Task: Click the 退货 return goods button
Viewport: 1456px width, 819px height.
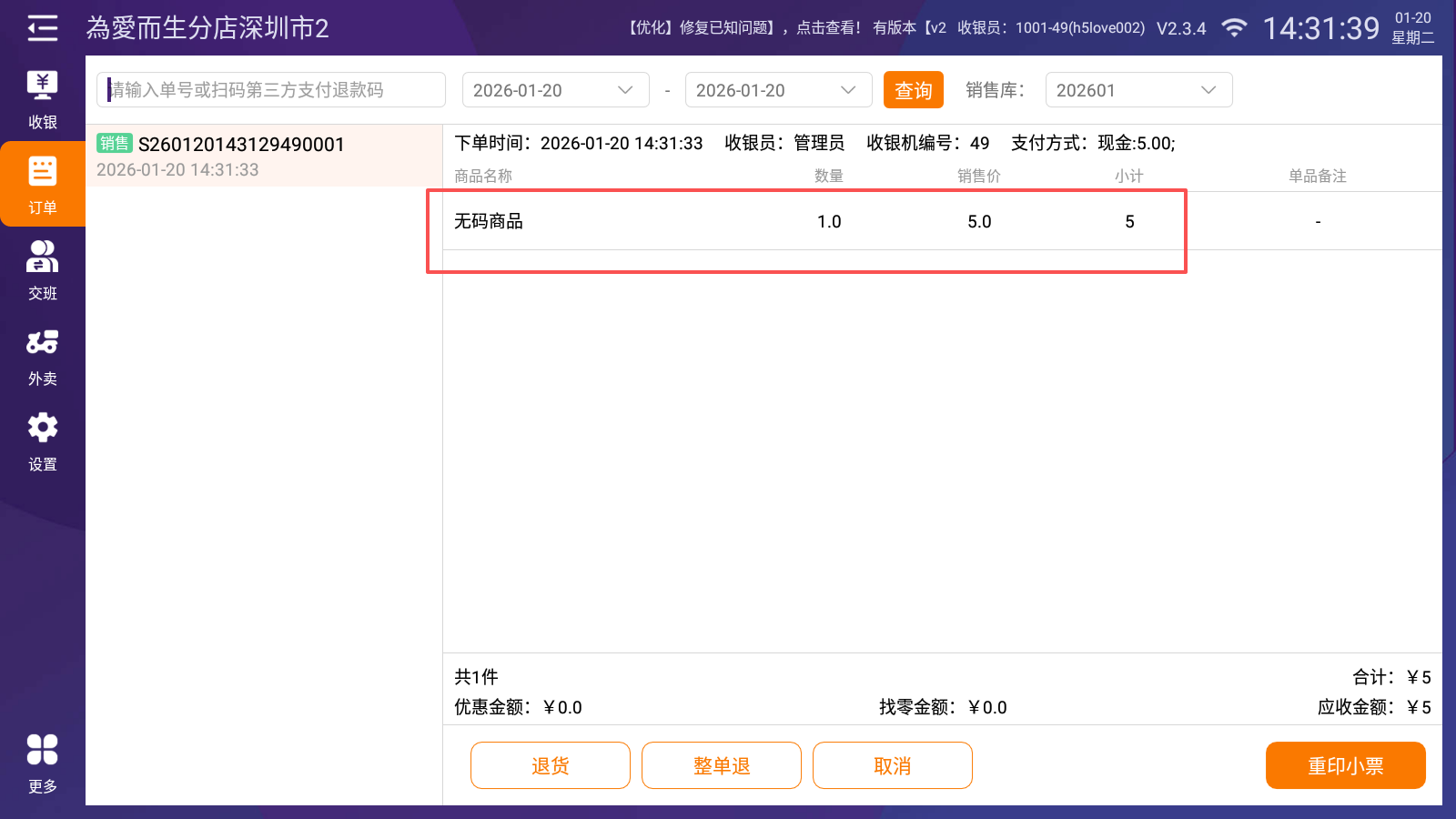Action: 550,765
